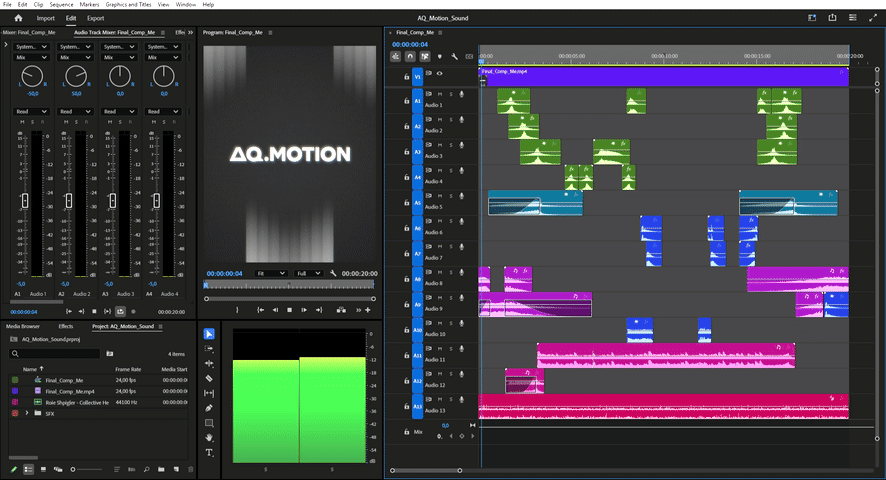The height and width of the screenshot is (480, 886).
Task: Expand the SFX bin
Action: (x=27, y=413)
